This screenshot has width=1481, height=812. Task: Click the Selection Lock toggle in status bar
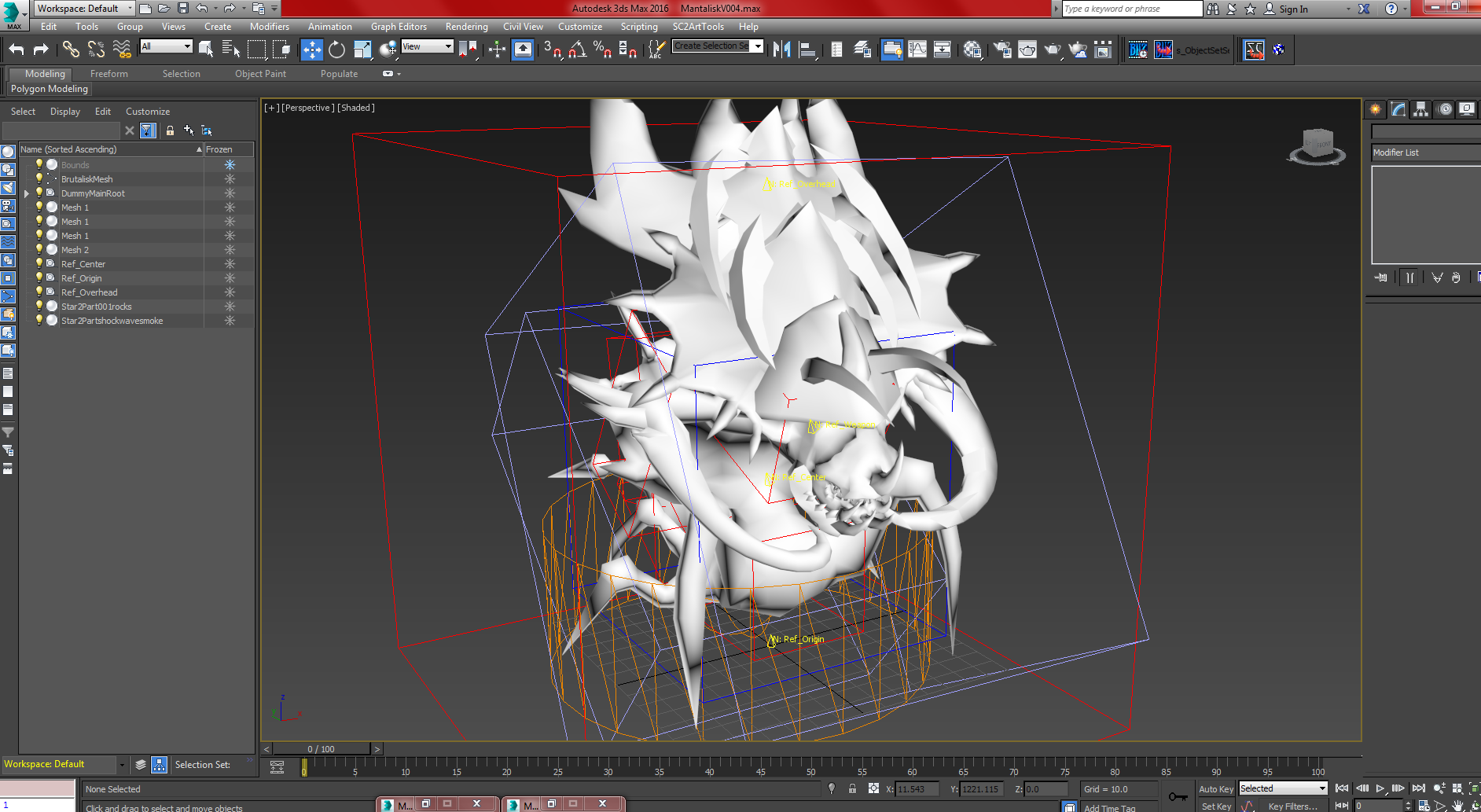(852, 788)
